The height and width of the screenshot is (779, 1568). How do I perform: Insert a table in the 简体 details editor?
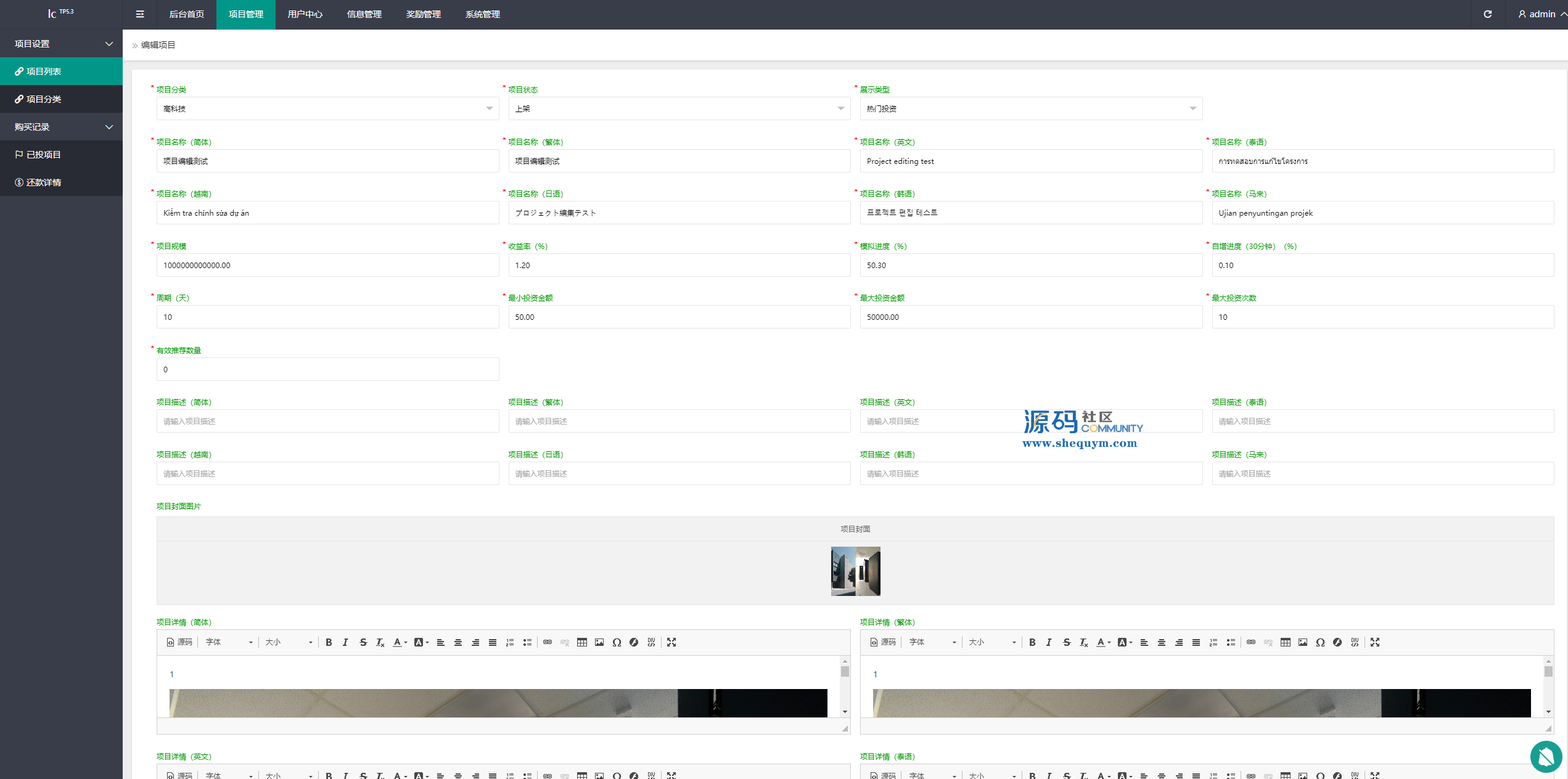pyautogui.click(x=581, y=642)
